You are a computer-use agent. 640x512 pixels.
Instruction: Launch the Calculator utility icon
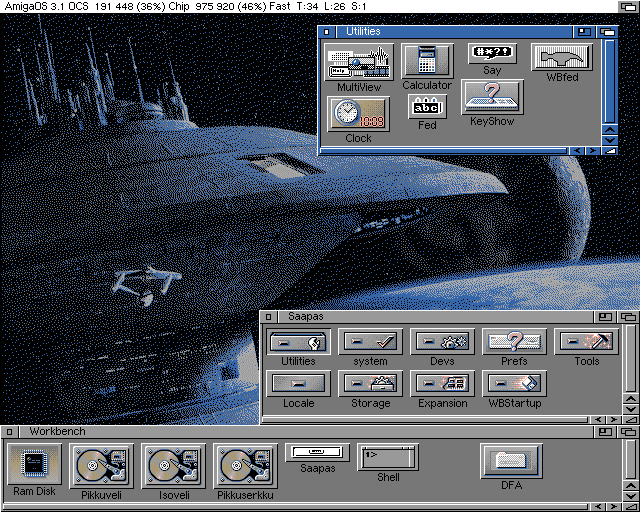(x=427, y=61)
